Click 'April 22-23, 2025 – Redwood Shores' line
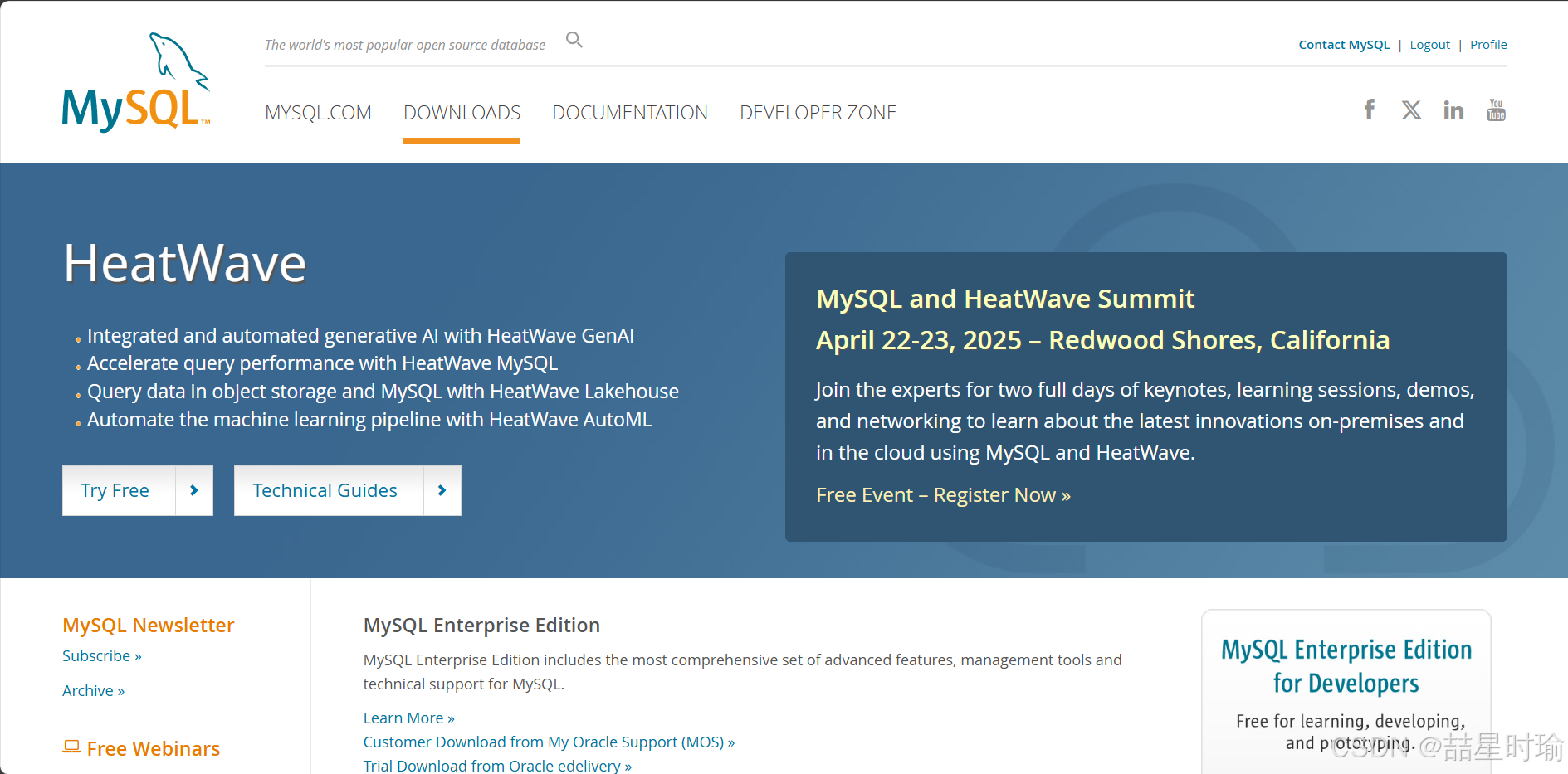 (x=1102, y=340)
